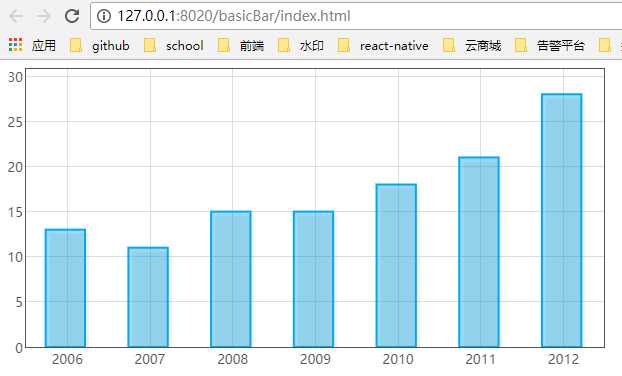This screenshot has width=622, height=376.
Task: Click the 2007 x-axis label
Action: point(150,359)
